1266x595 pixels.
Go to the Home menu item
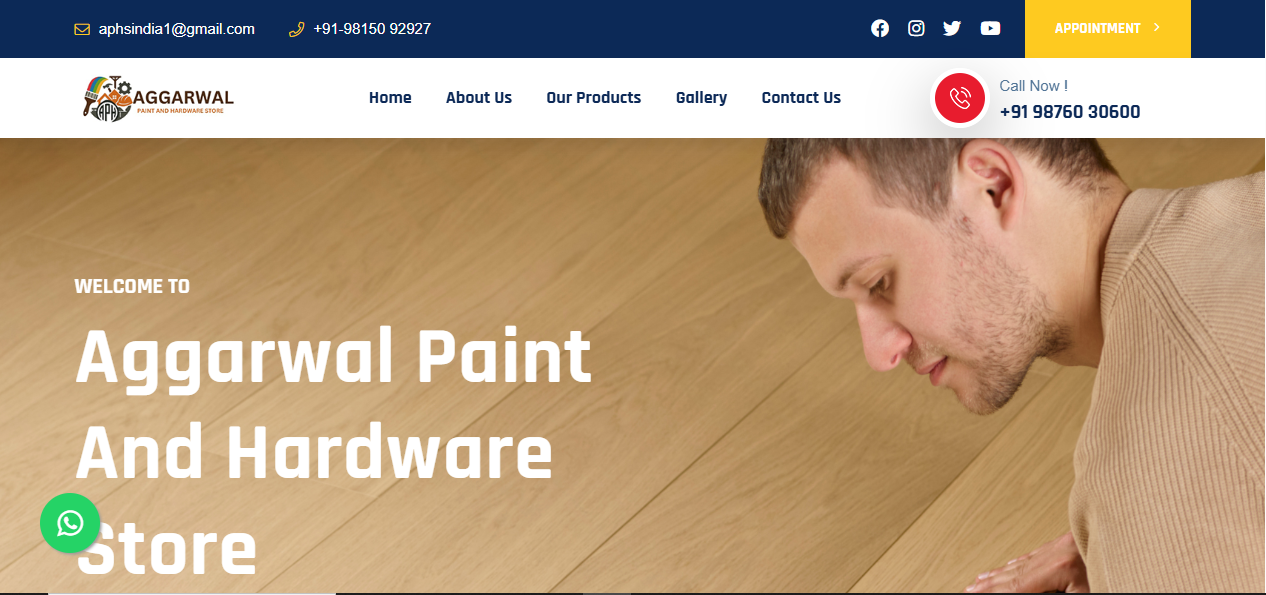[390, 97]
